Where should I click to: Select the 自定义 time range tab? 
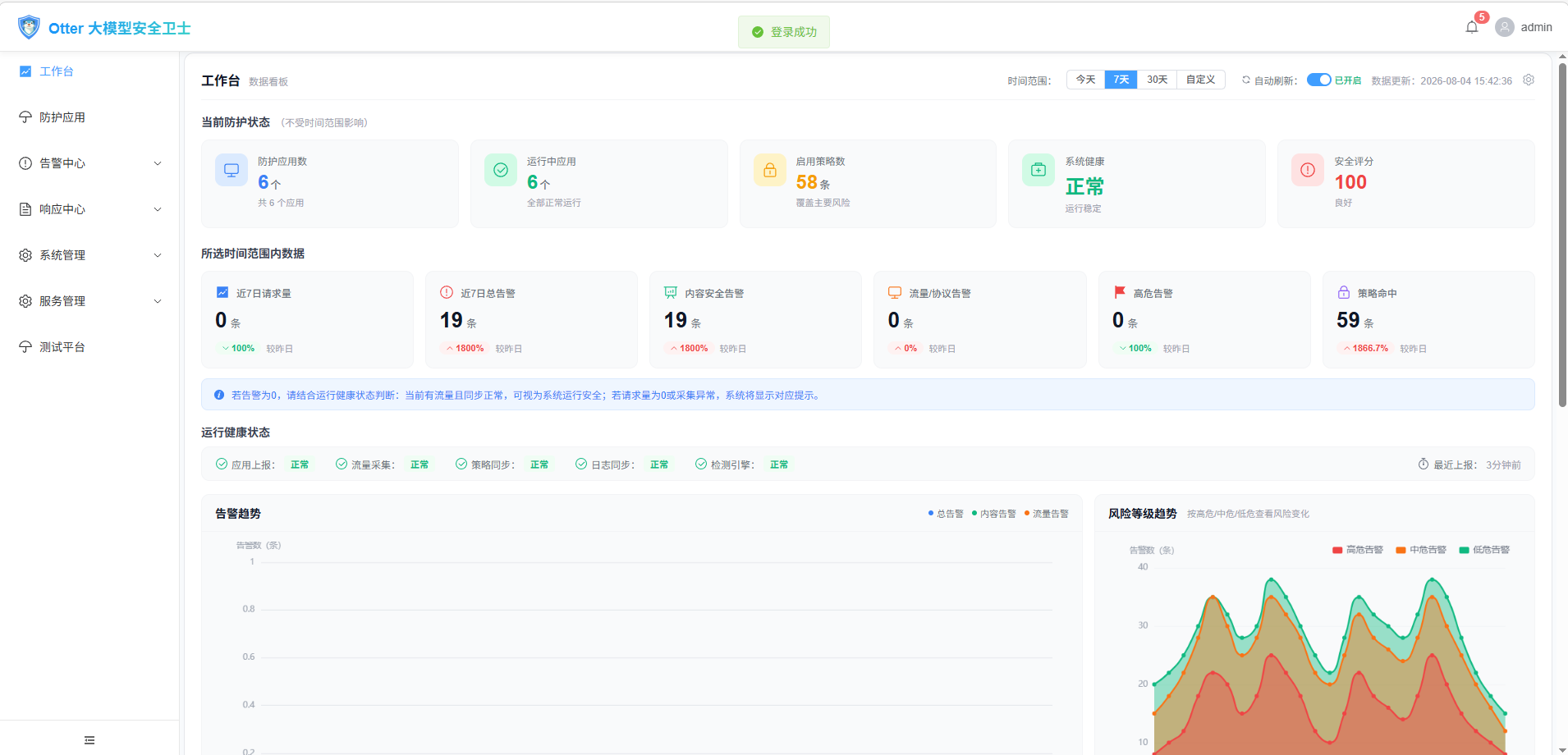coord(1200,80)
